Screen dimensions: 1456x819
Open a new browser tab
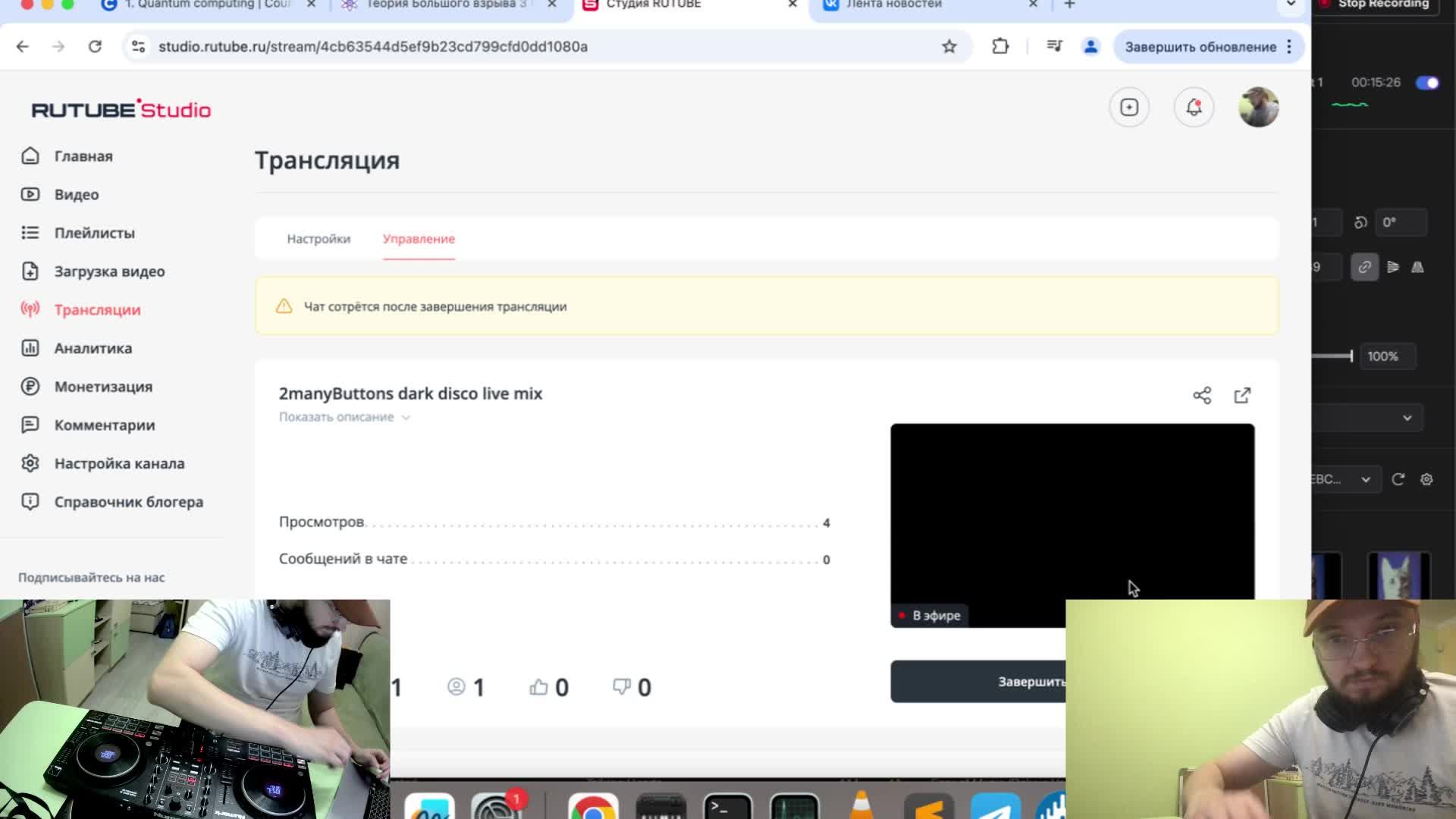coord(1069,5)
